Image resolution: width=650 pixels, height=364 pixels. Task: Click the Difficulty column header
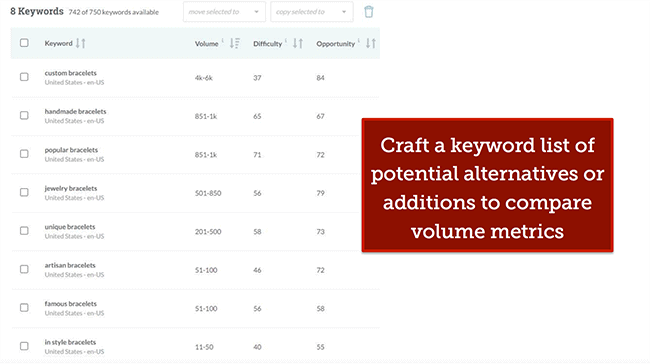pos(267,44)
